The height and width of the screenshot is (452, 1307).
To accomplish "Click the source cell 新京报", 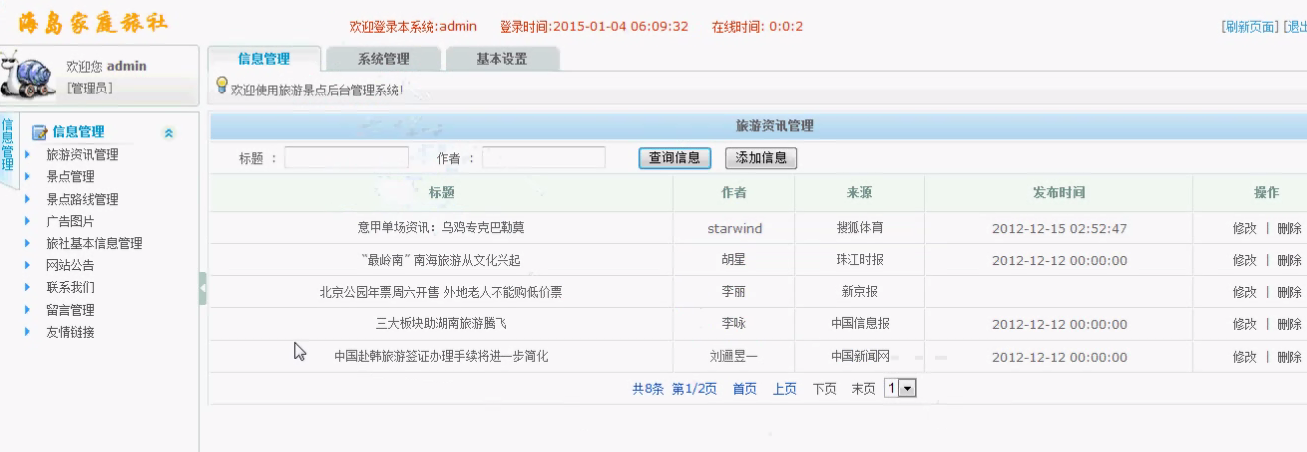I will pyautogui.click(x=860, y=292).
